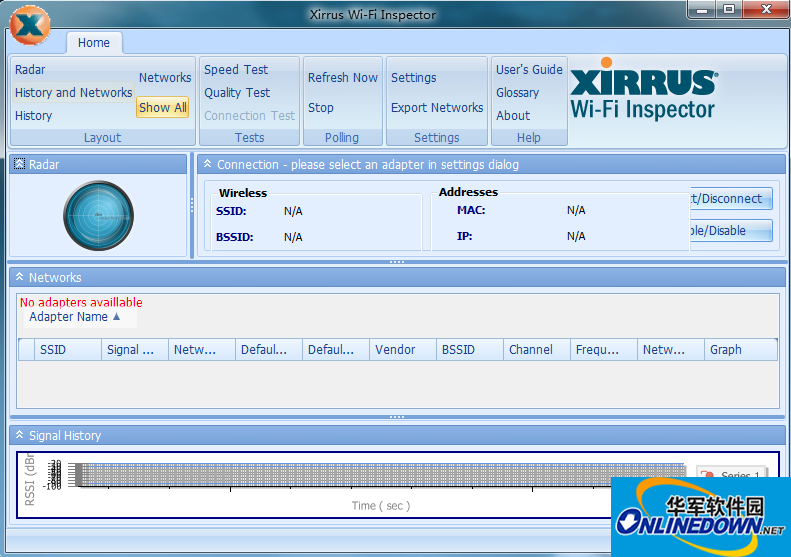This screenshot has height=557, width=791.
Task: Maximize the Wi-Fi Inspector window
Action: pyautogui.click(x=729, y=10)
